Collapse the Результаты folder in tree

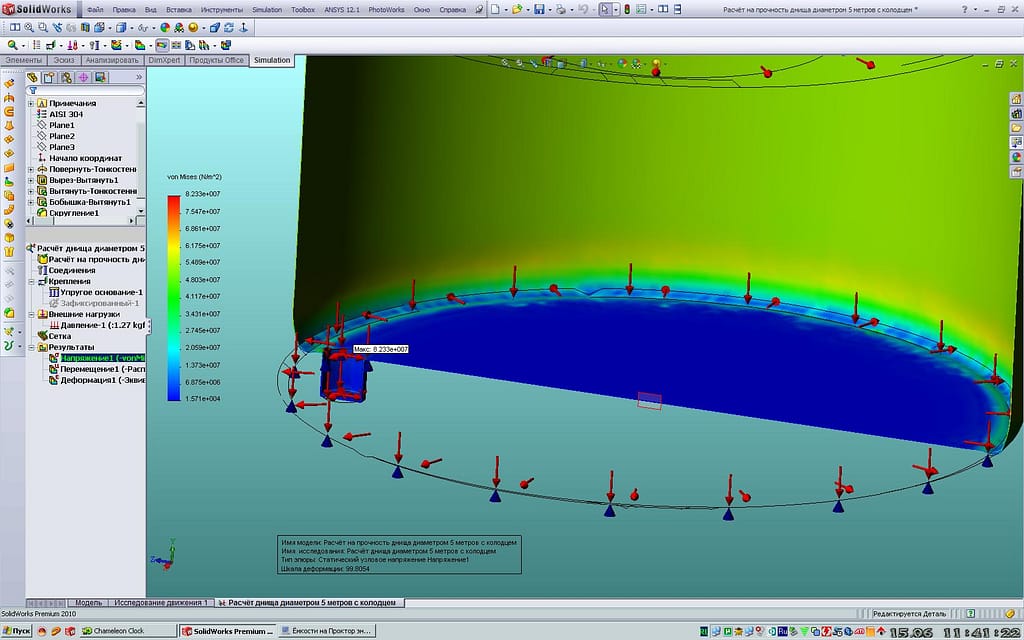coord(31,347)
